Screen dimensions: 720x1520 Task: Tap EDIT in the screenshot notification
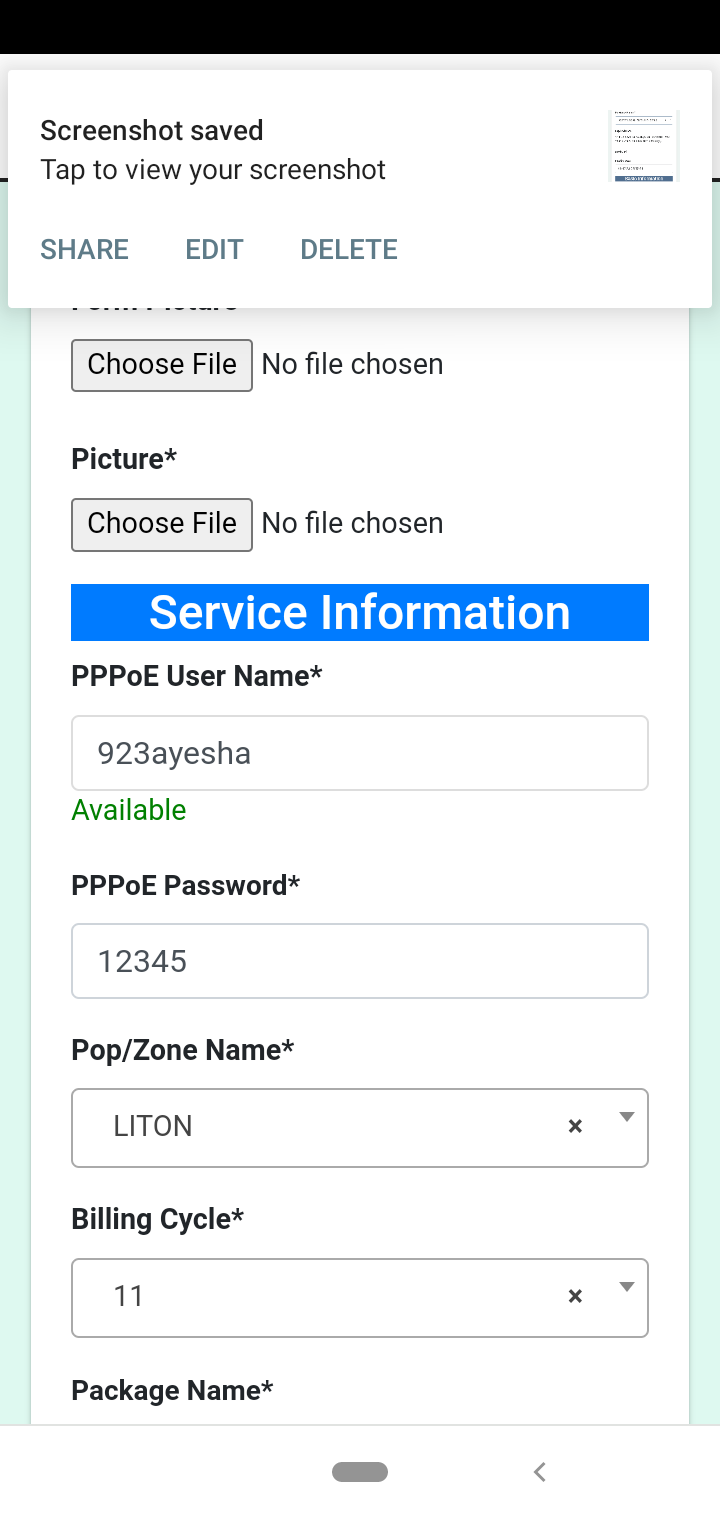click(214, 249)
